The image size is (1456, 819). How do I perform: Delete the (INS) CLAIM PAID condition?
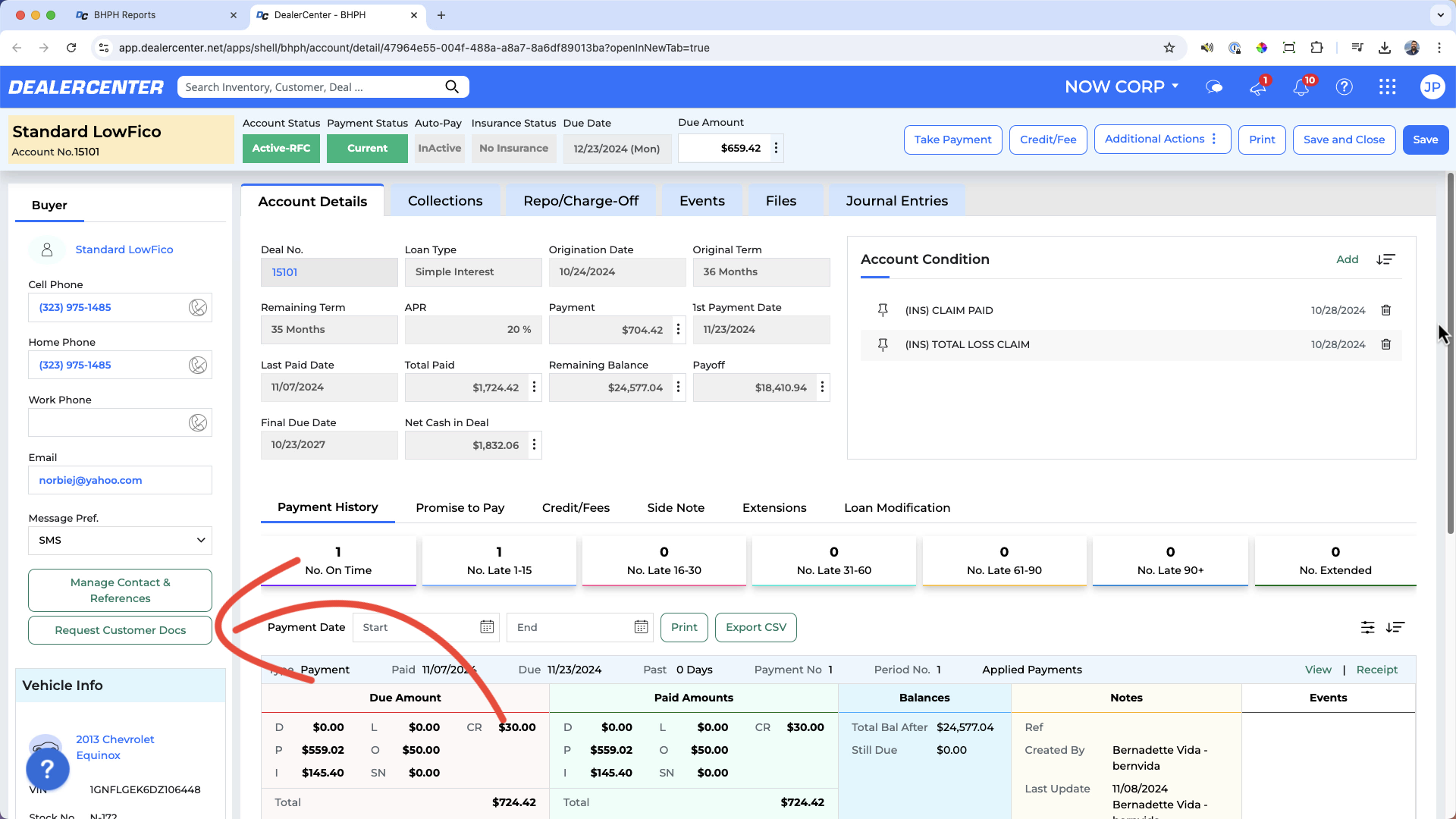point(1385,310)
